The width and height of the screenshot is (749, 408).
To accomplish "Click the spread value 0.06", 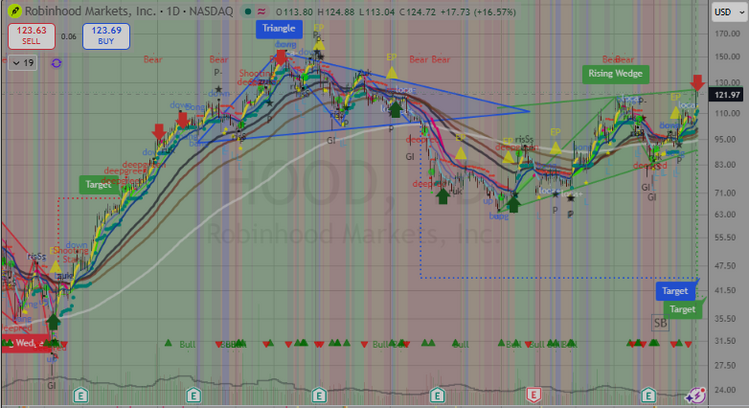I will 69,36.
